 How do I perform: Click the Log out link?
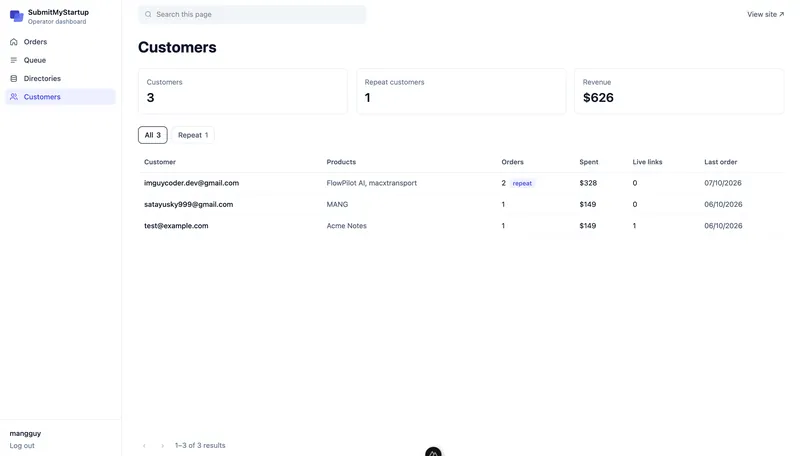22,446
